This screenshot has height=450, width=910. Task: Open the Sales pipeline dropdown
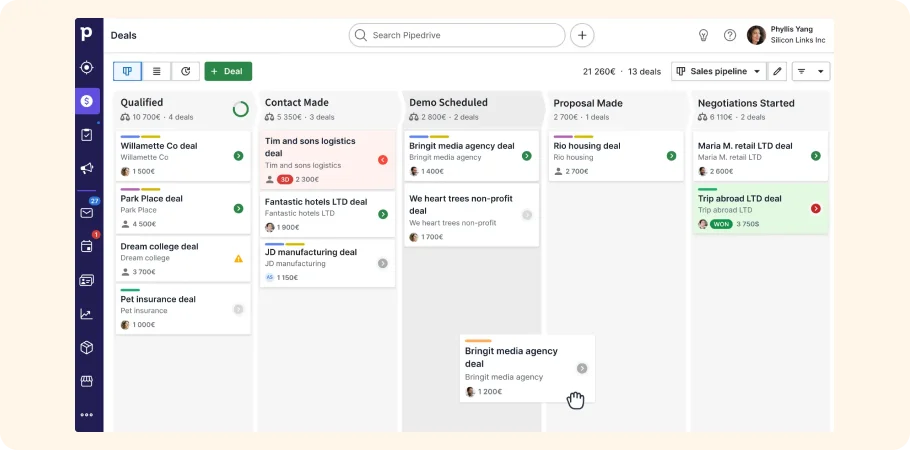pos(718,71)
